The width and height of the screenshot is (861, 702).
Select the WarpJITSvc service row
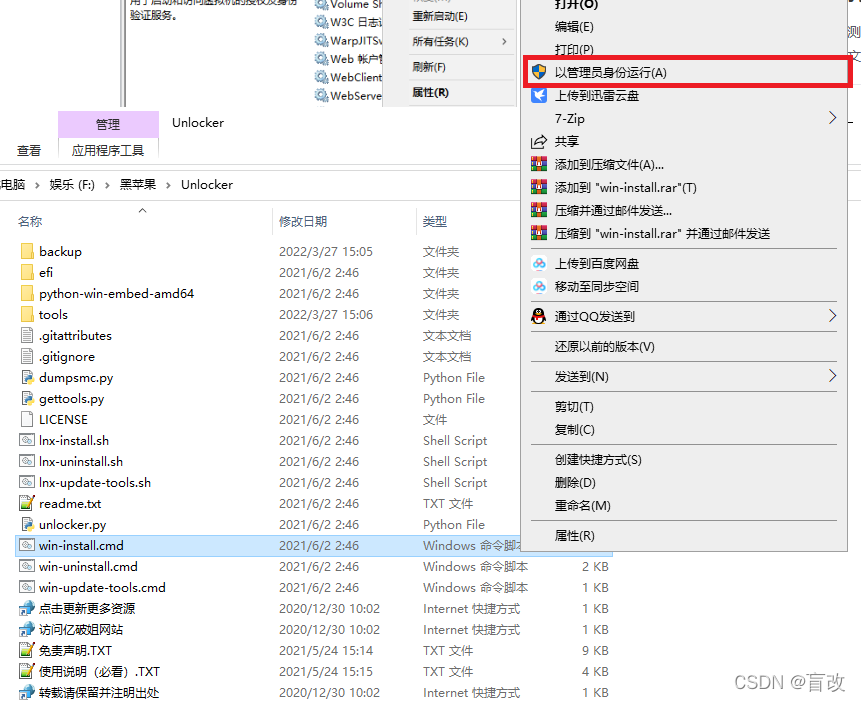(x=349, y=41)
